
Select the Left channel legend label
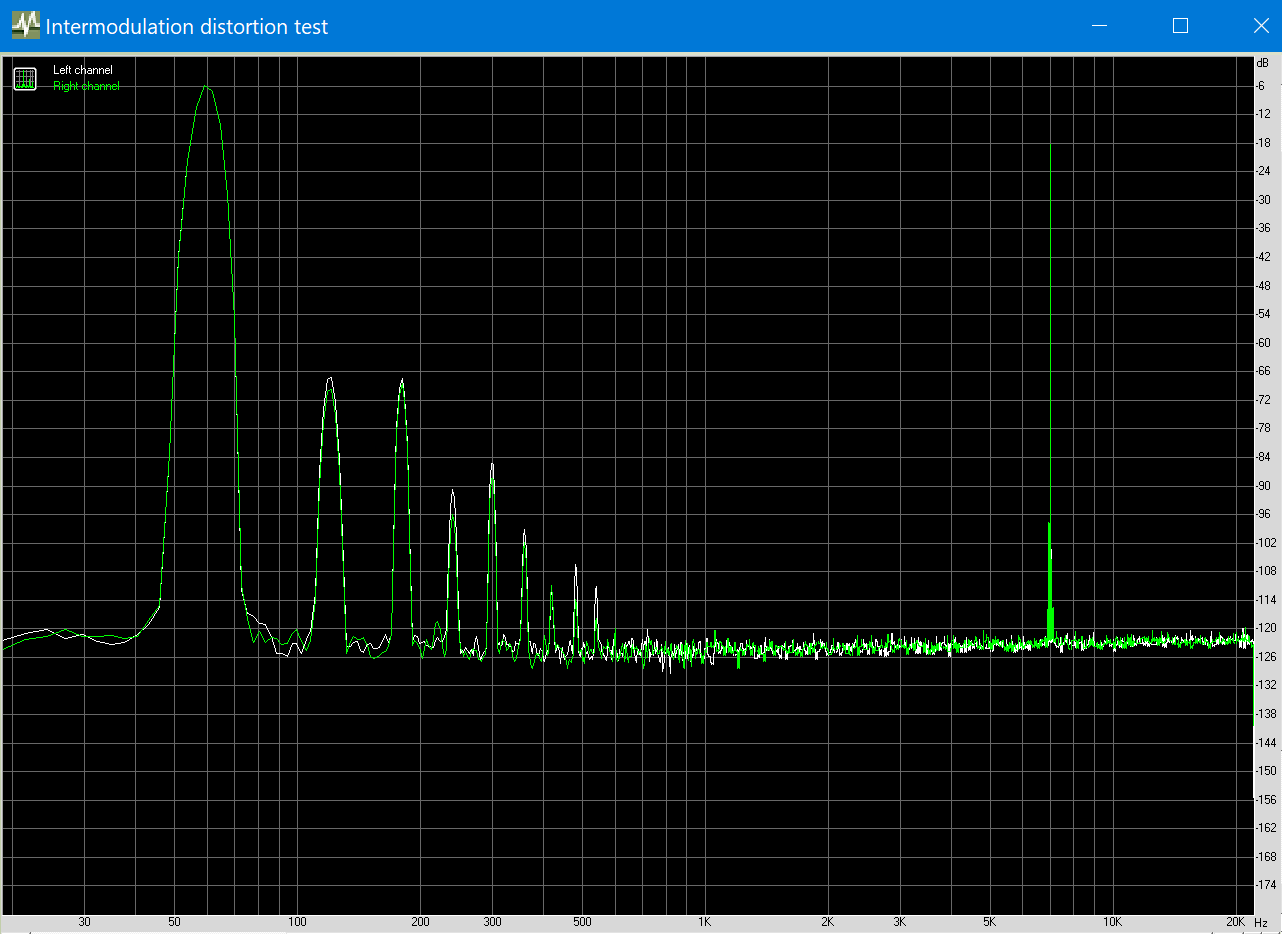click(x=82, y=70)
